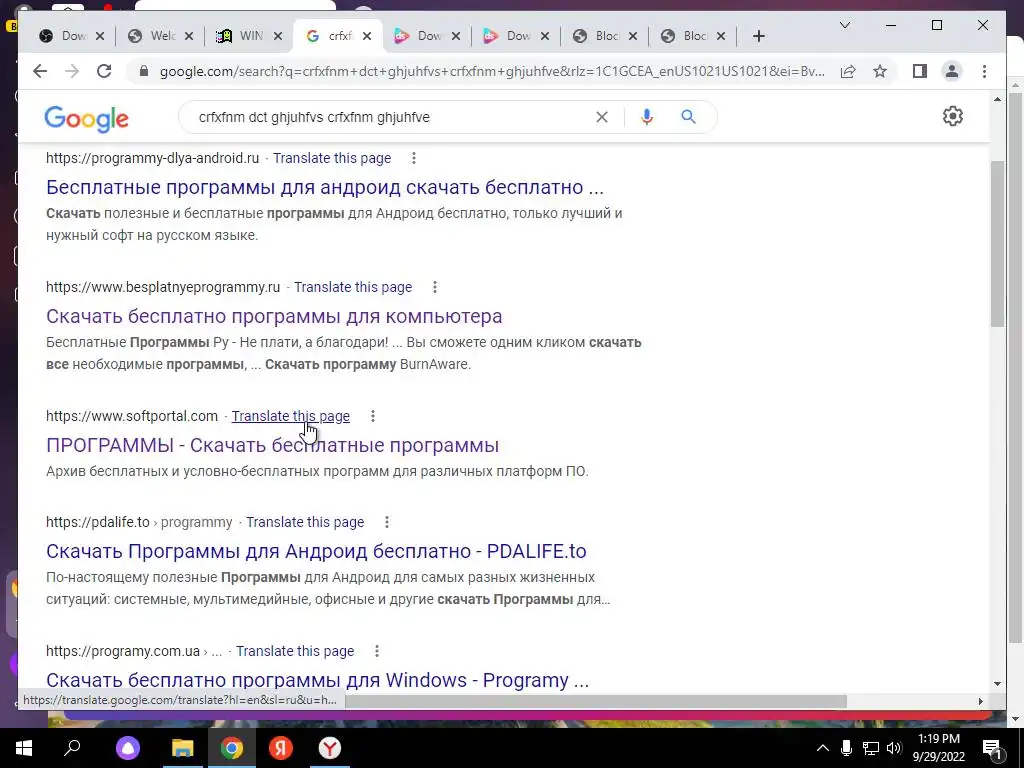Open ПРОГРАММЫ - Скачать бесплатные программы result
Image resolution: width=1024 pixels, height=768 pixels.
click(x=272, y=445)
